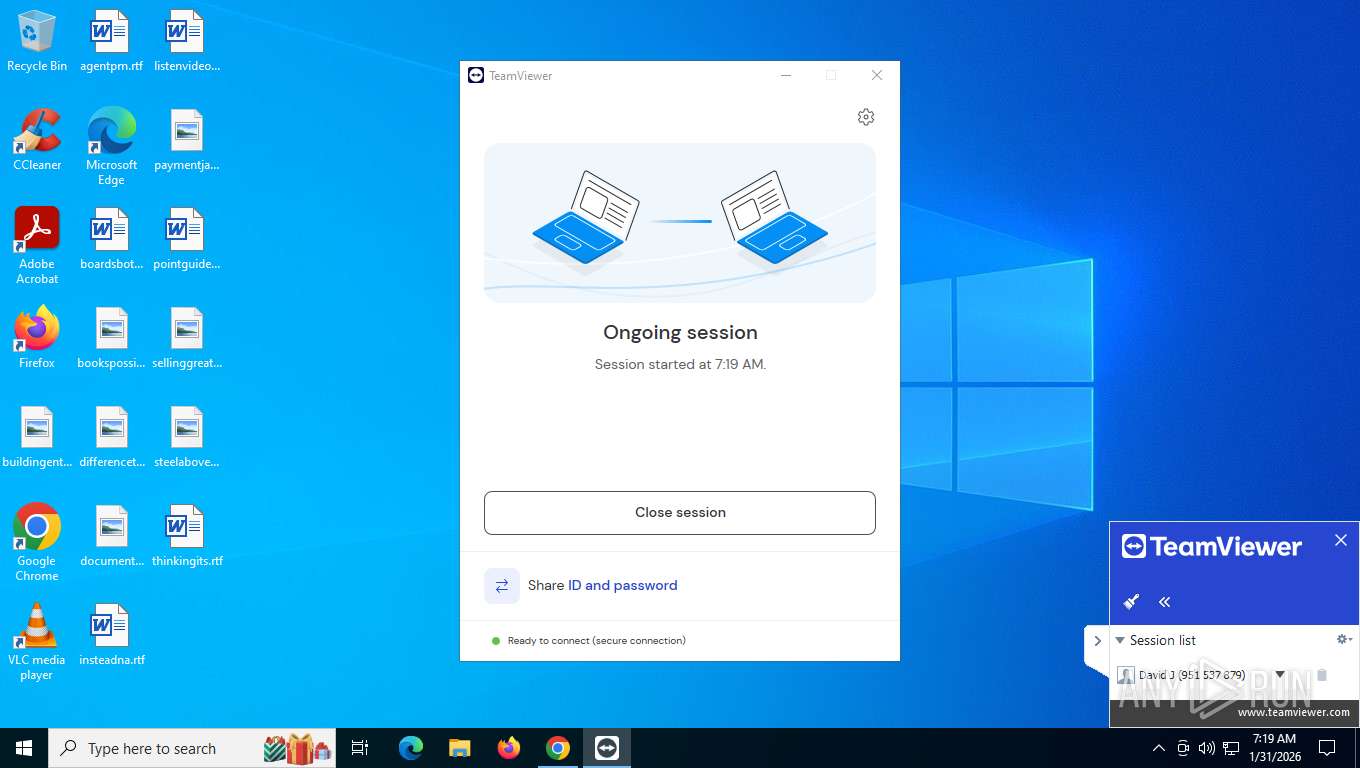Click David J's avatar picture
Screen dimensions: 1360x768
pyautogui.click(x=1126, y=676)
